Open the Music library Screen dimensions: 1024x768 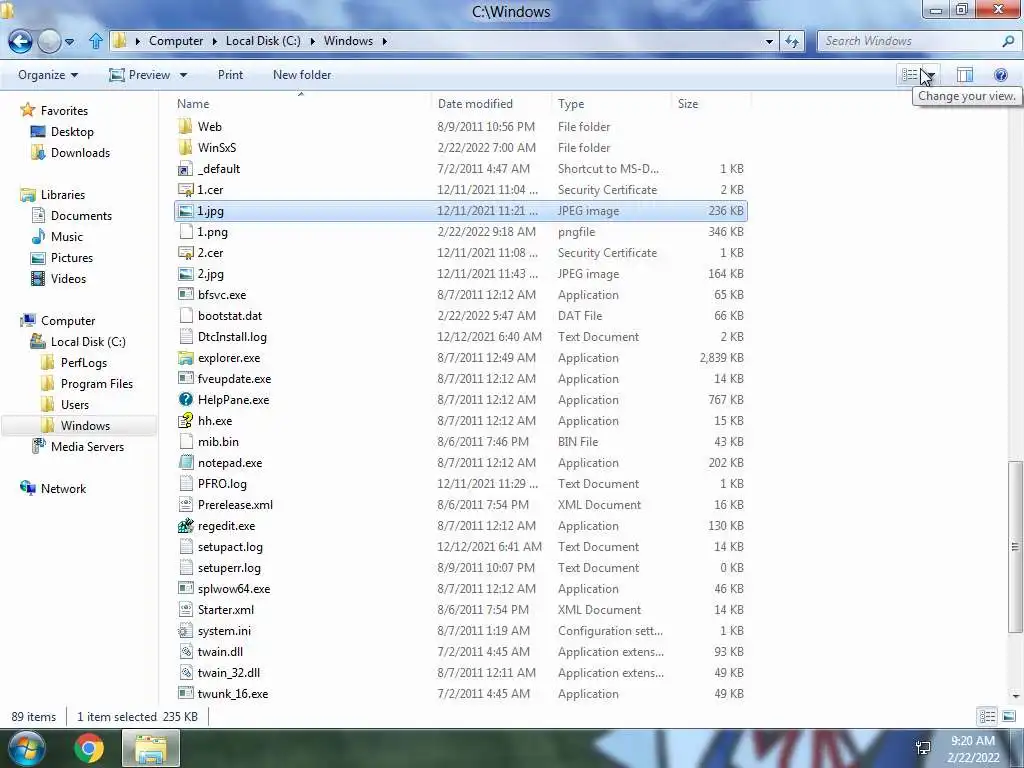coord(67,236)
